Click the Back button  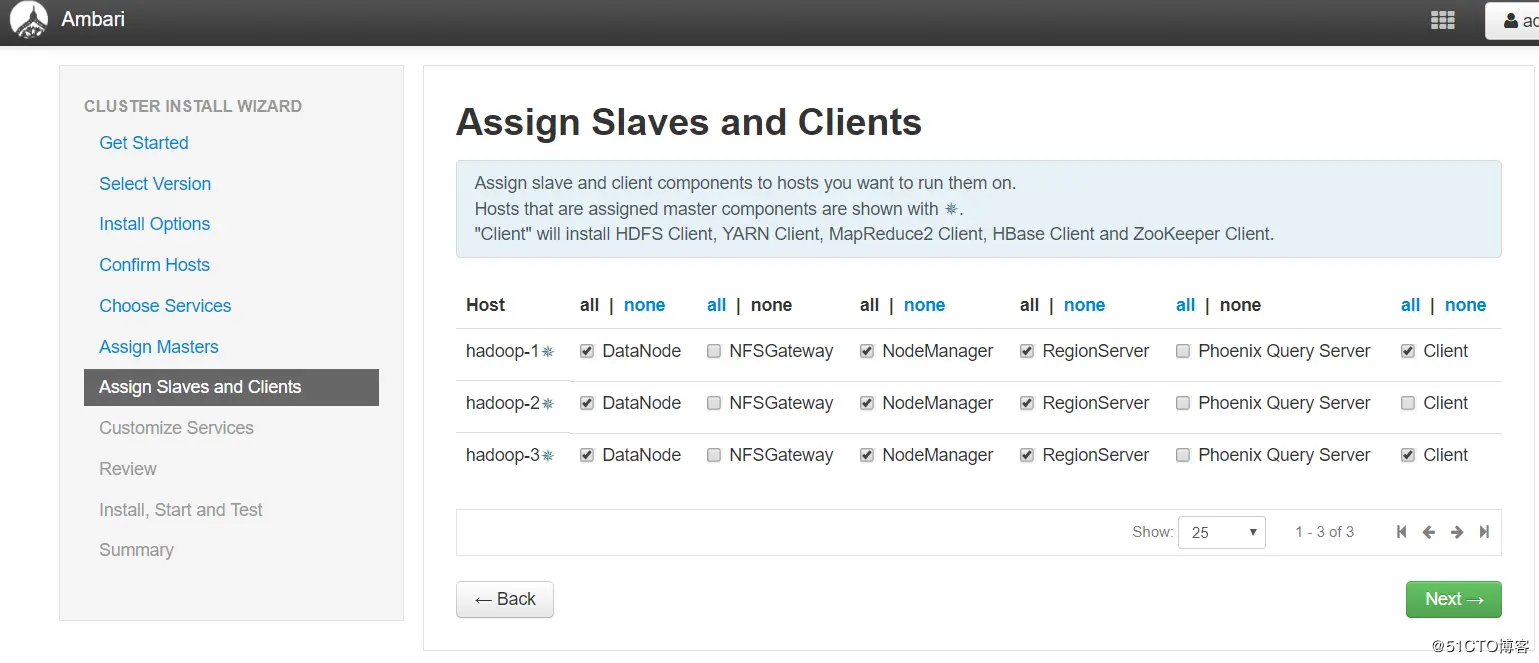tap(505, 599)
